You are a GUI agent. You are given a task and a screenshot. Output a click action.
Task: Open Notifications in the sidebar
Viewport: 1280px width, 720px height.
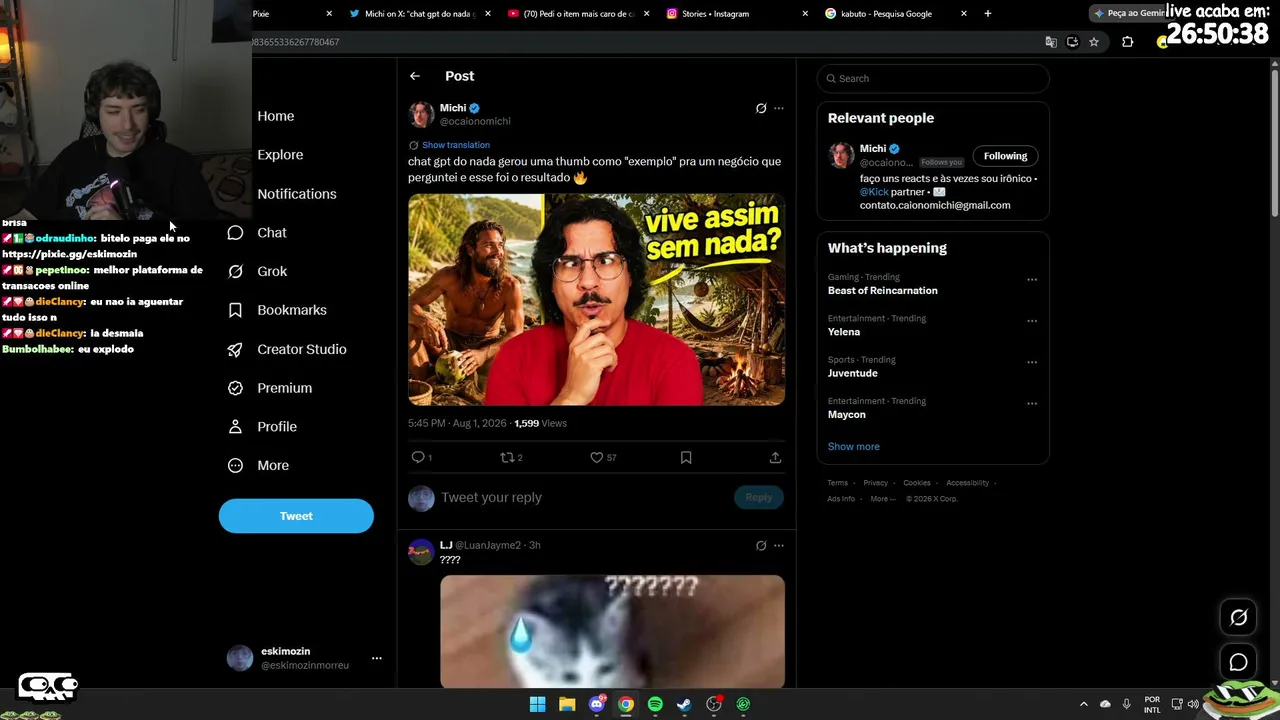click(297, 194)
